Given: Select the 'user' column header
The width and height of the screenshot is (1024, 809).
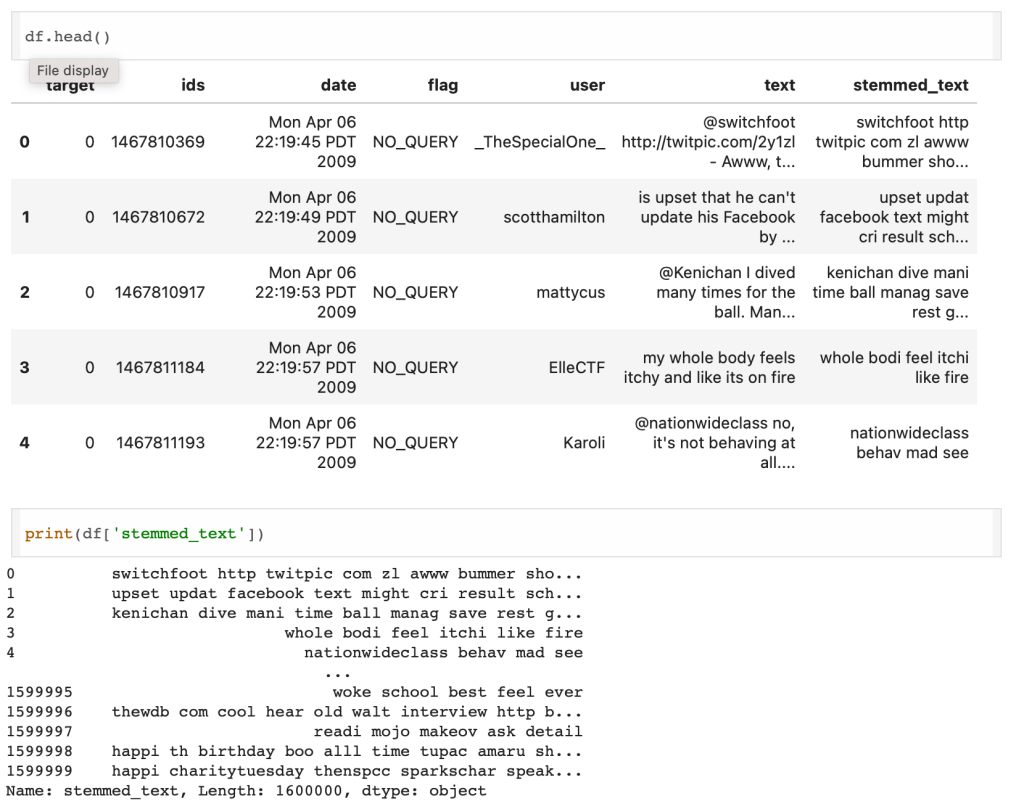Looking at the screenshot, I should pyautogui.click(x=587, y=85).
